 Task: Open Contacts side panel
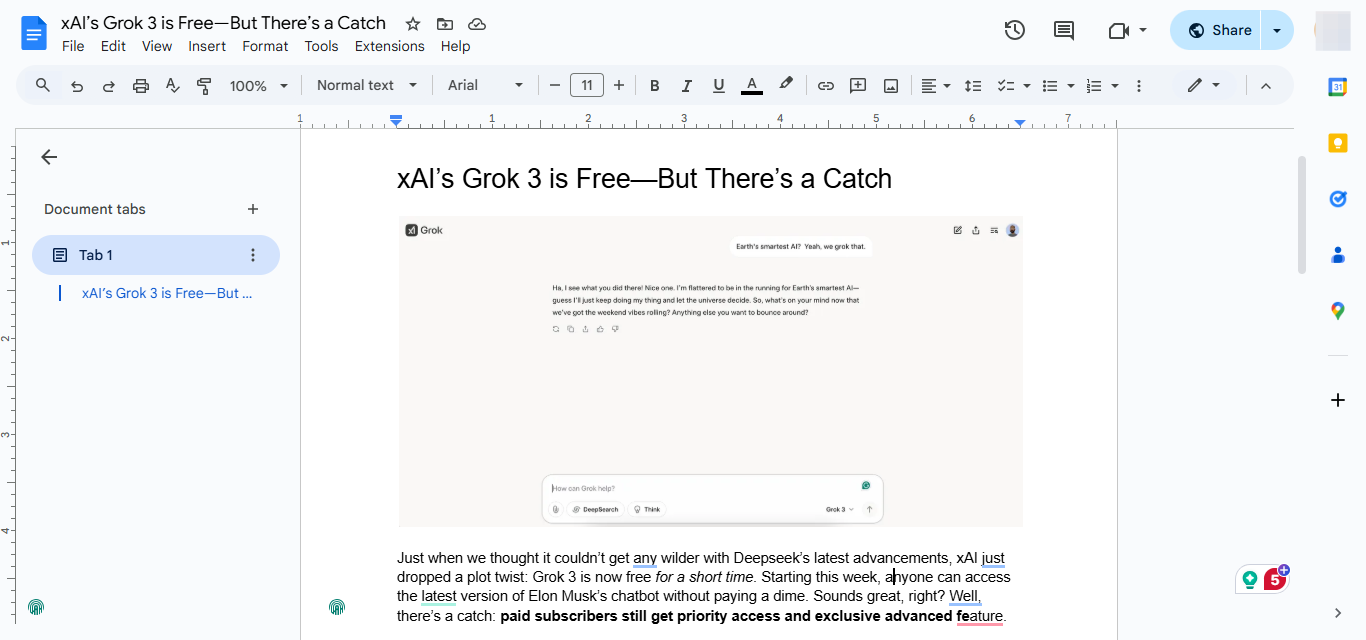pyautogui.click(x=1338, y=255)
